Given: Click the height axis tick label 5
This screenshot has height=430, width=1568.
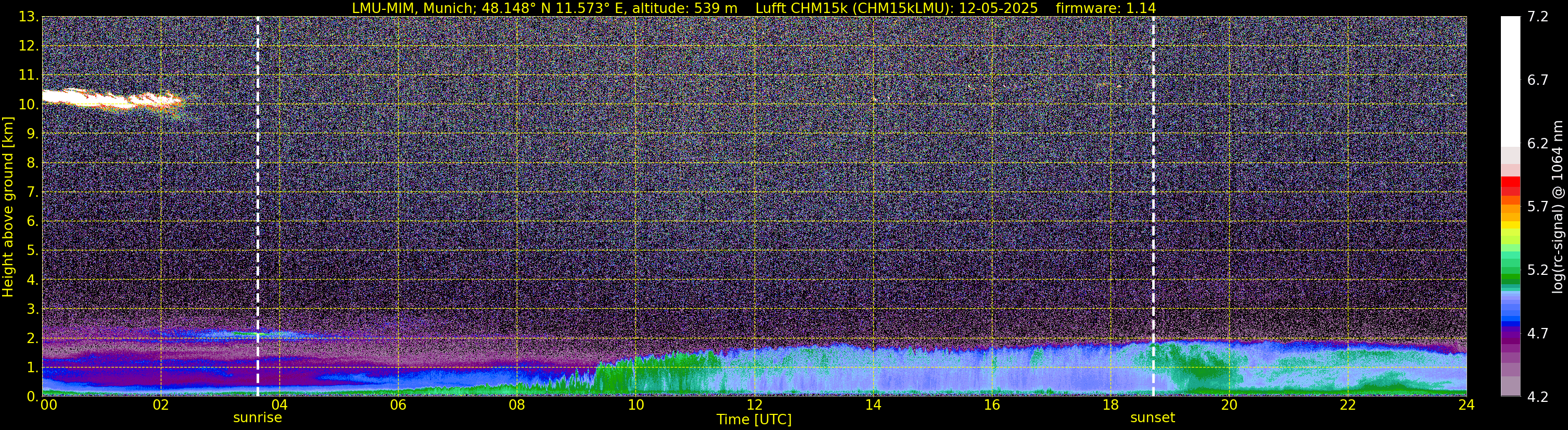Looking at the screenshot, I should 32,251.
